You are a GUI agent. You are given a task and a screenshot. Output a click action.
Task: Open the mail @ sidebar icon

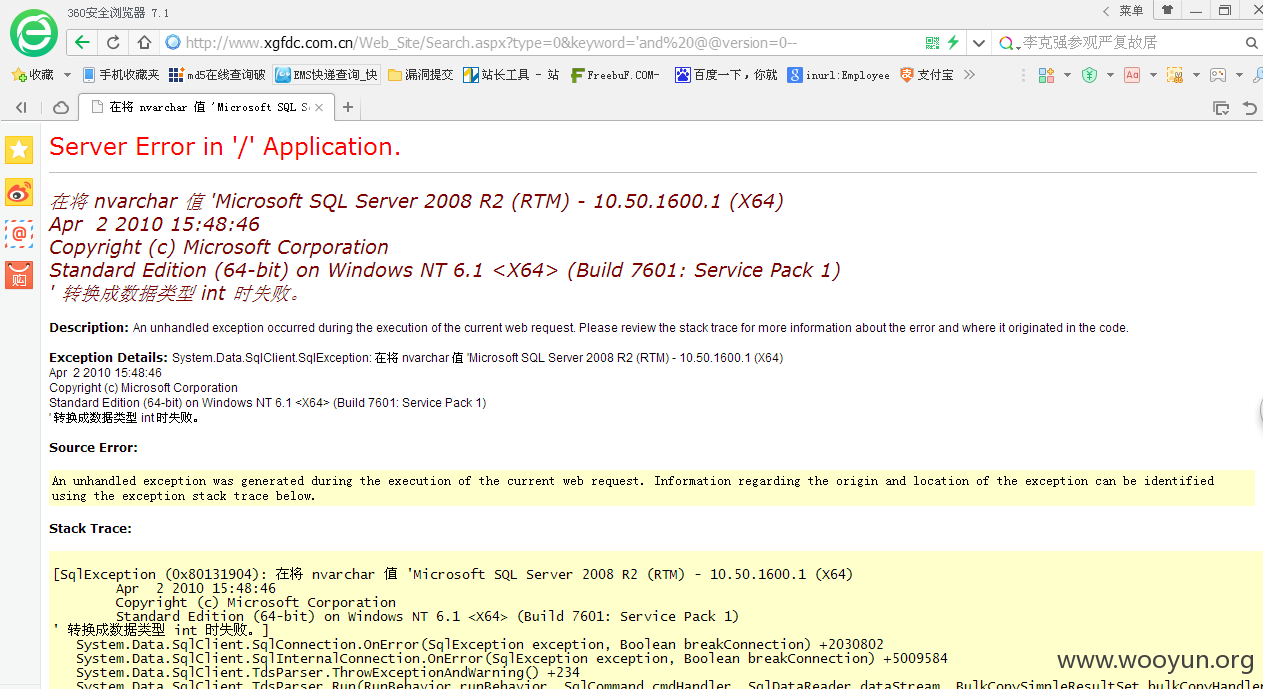coord(19,234)
